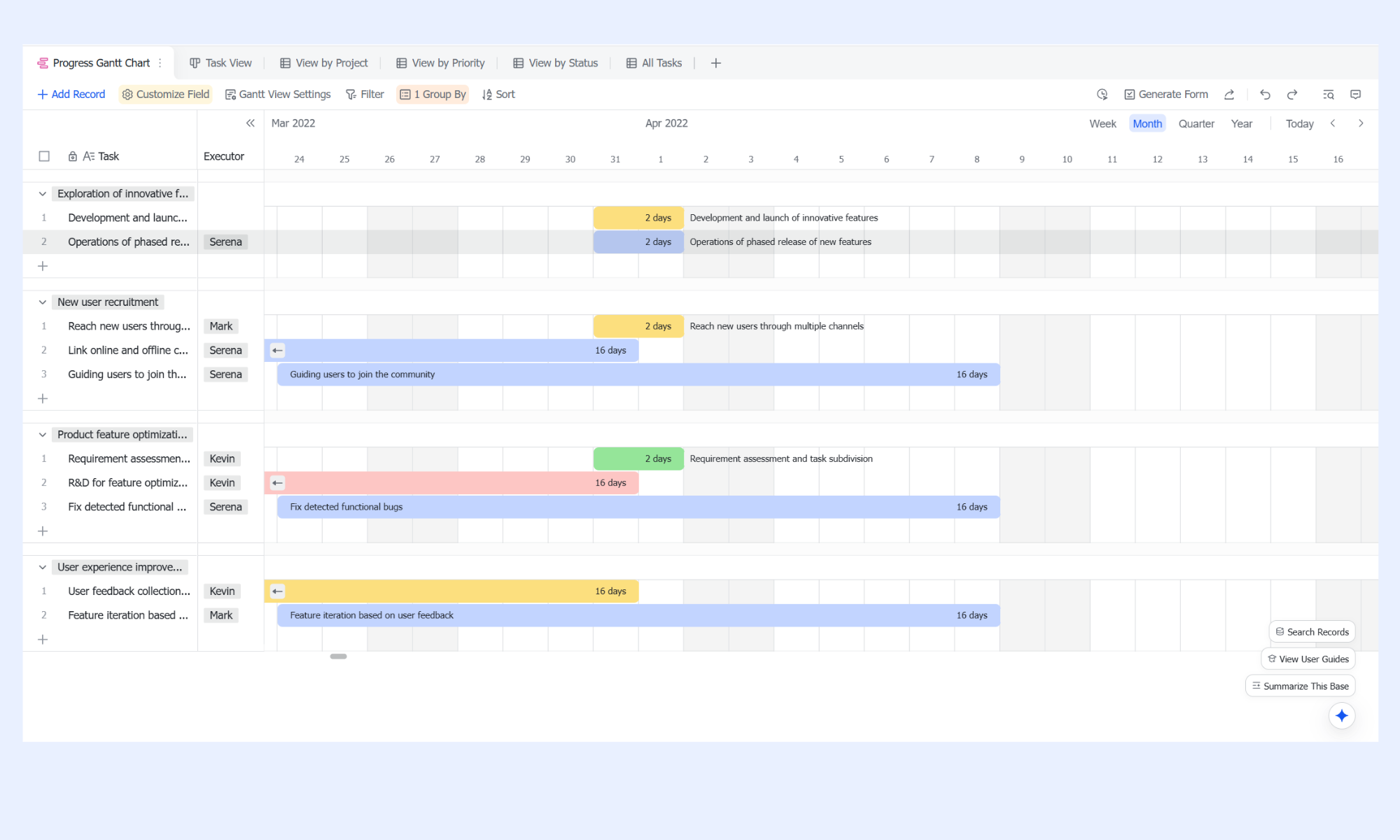Open the blue AI assistant star button

point(1341,715)
